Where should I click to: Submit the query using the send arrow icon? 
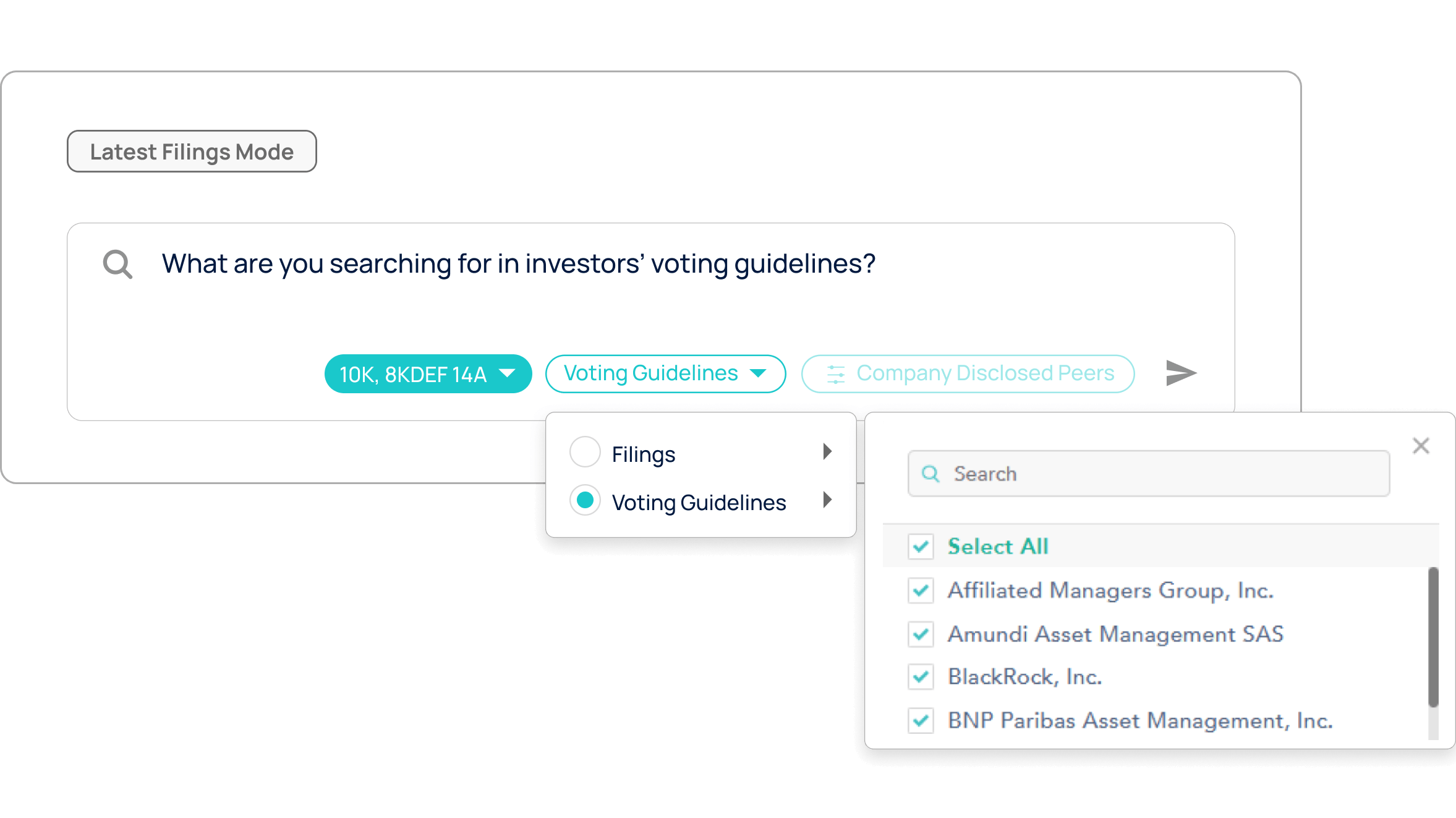click(x=1181, y=373)
